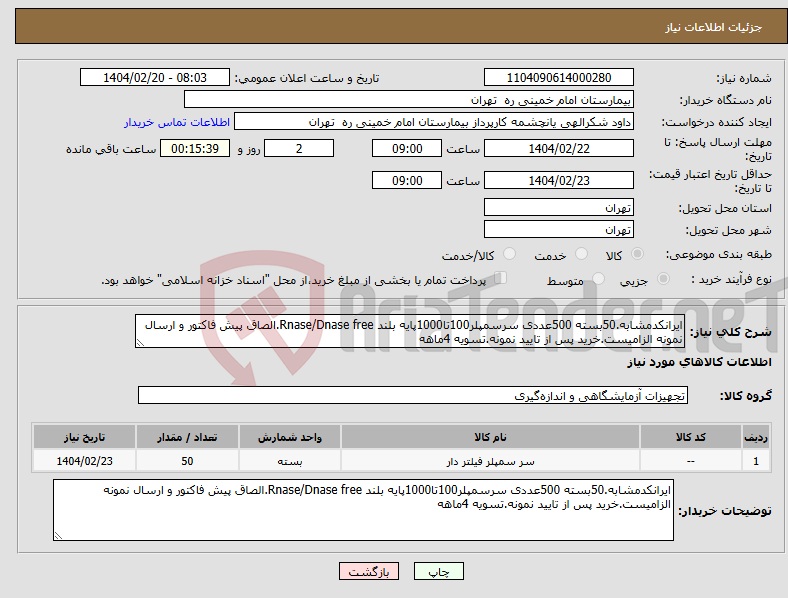The height and width of the screenshot is (598, 788).
Task: Open the اطلاعات تماس خریدار link
Action: click(177, 122)
